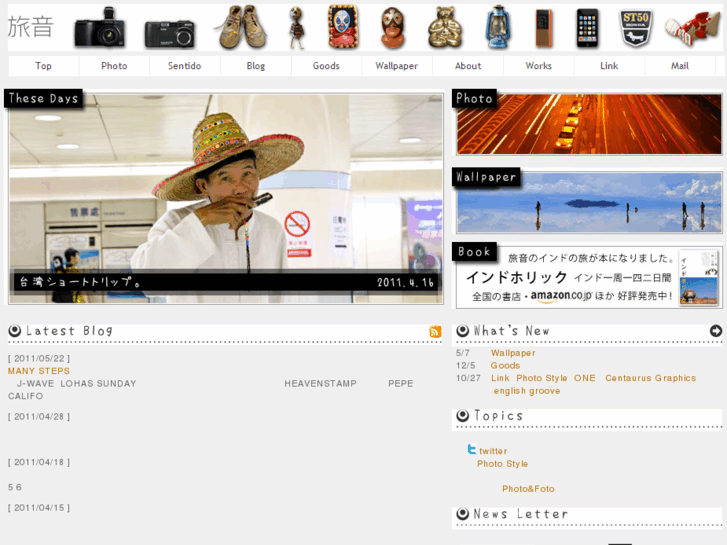Open the twitter link in Topics
Image resolution: width=727 pixels, height=545 pixels.
[x=493, y=451]
